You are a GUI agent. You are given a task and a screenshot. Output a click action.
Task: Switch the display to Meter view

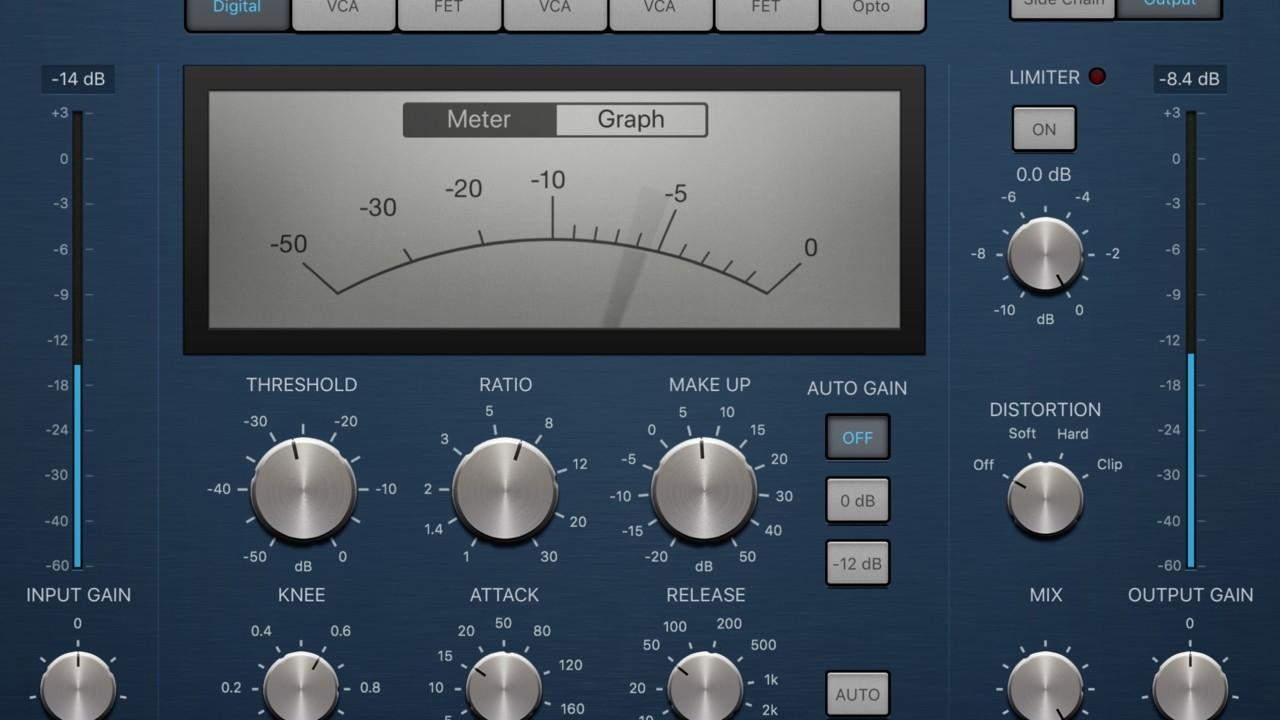pyautogui.click(x=479, y=119)
